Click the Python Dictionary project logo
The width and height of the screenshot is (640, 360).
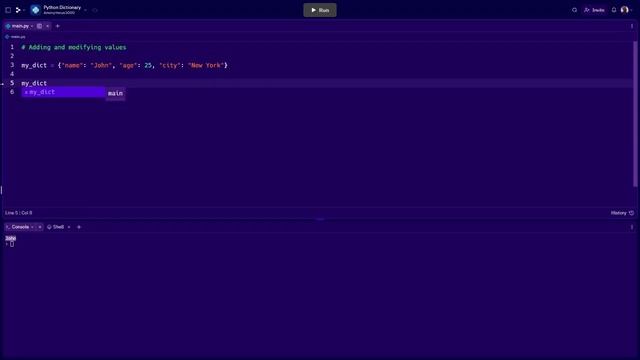pos(36,10)
